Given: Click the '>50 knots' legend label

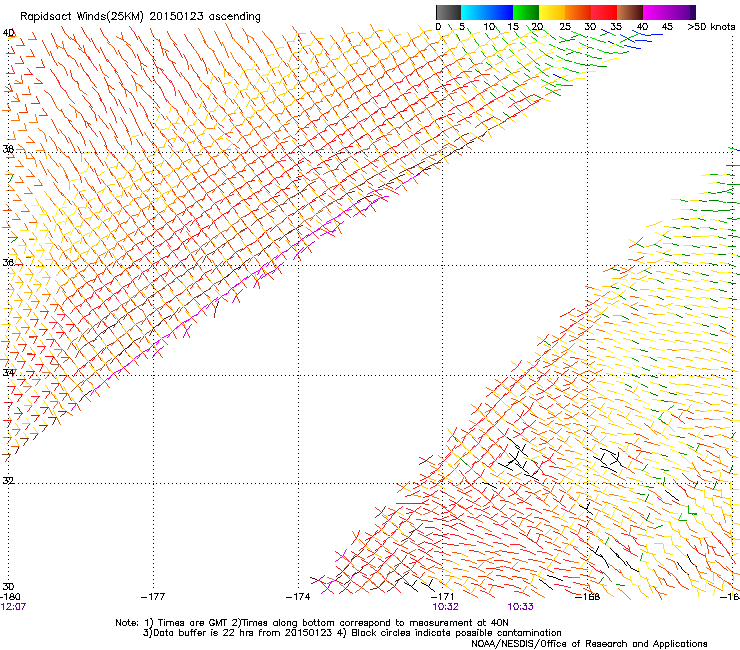Looking at the screenshot, I should (712, 27).
